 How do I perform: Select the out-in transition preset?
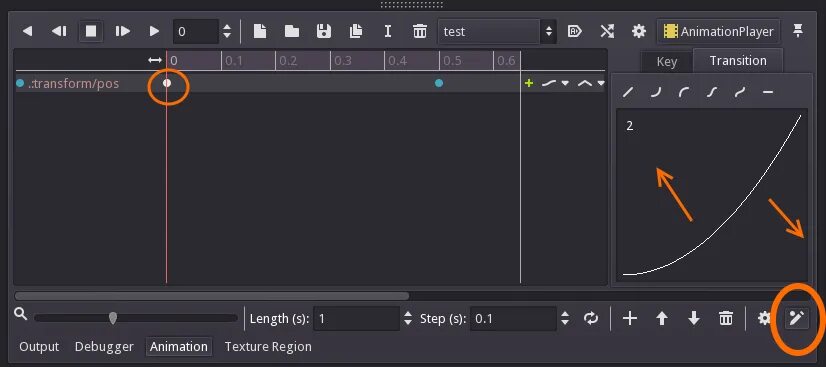tap(740, 92)
